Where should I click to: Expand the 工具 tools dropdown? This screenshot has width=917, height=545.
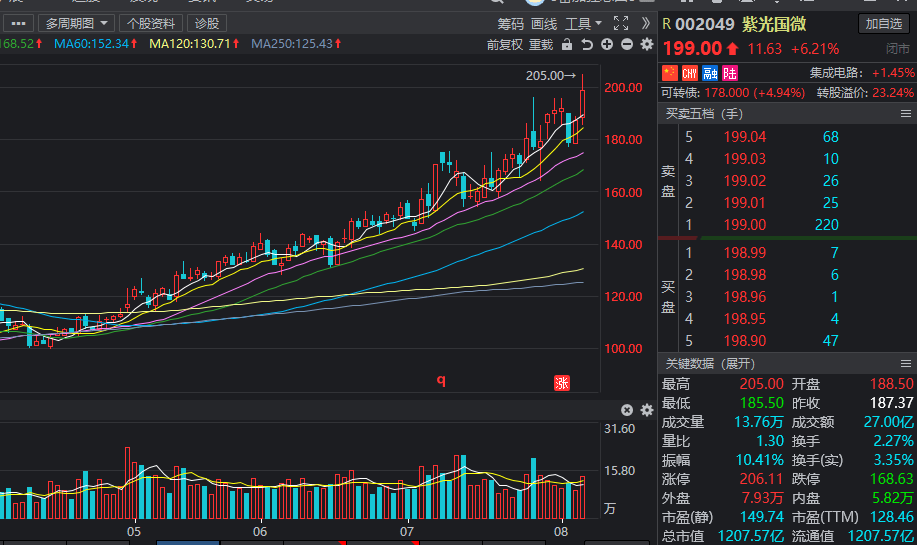[x=583, y=23]
